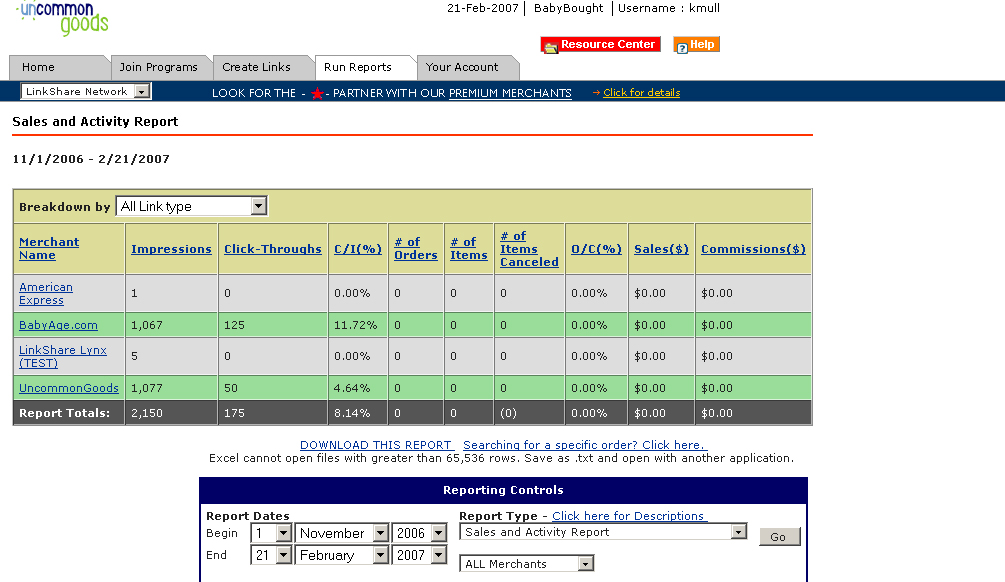Sort by the Commissions($) column header
Viewport: 1005px width, 582px height.
click(753, 249)
